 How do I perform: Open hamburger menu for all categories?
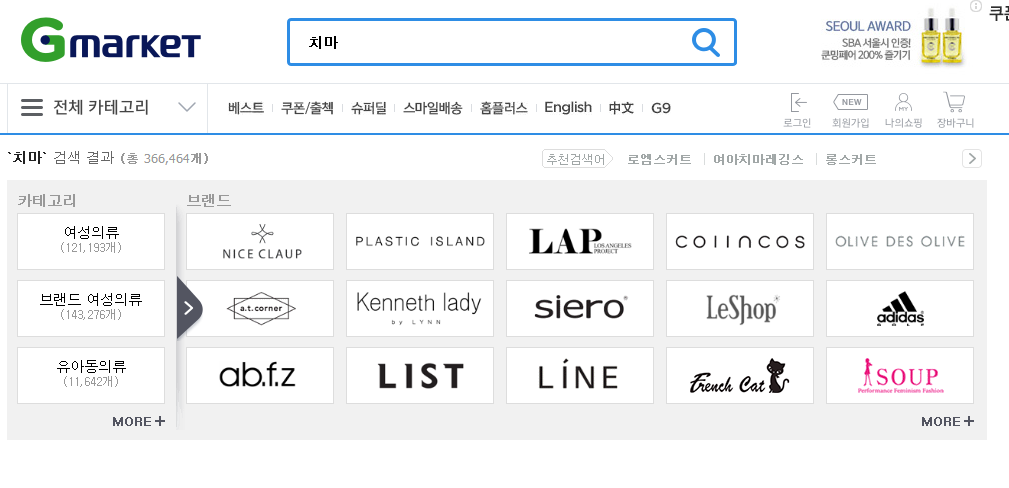(x=32, y=107)
